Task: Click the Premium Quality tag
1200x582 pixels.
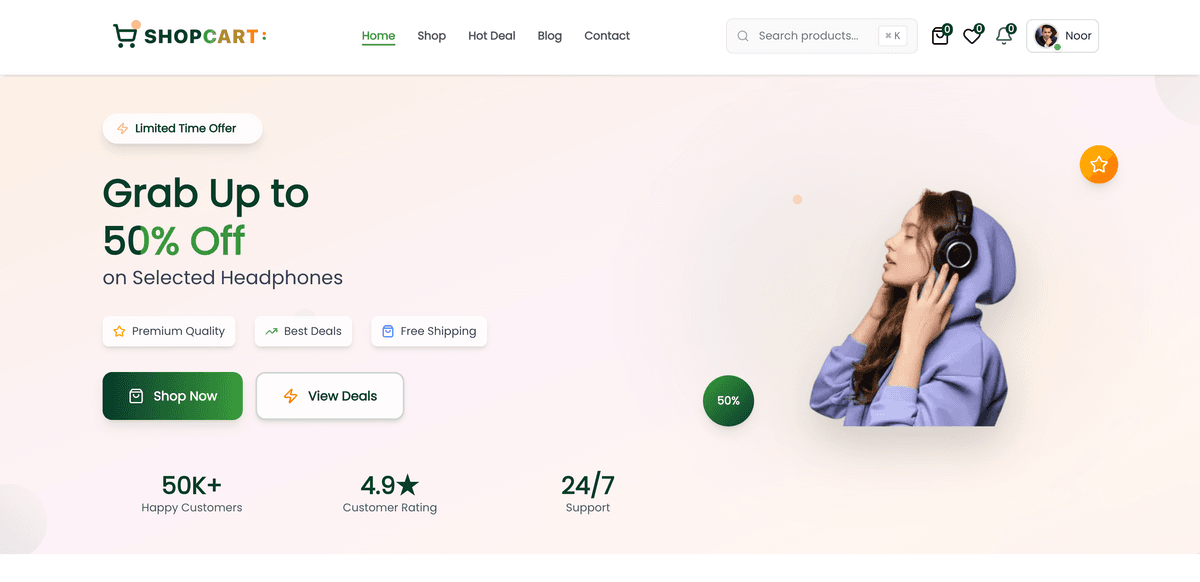Action: click(x=169, y=331)
